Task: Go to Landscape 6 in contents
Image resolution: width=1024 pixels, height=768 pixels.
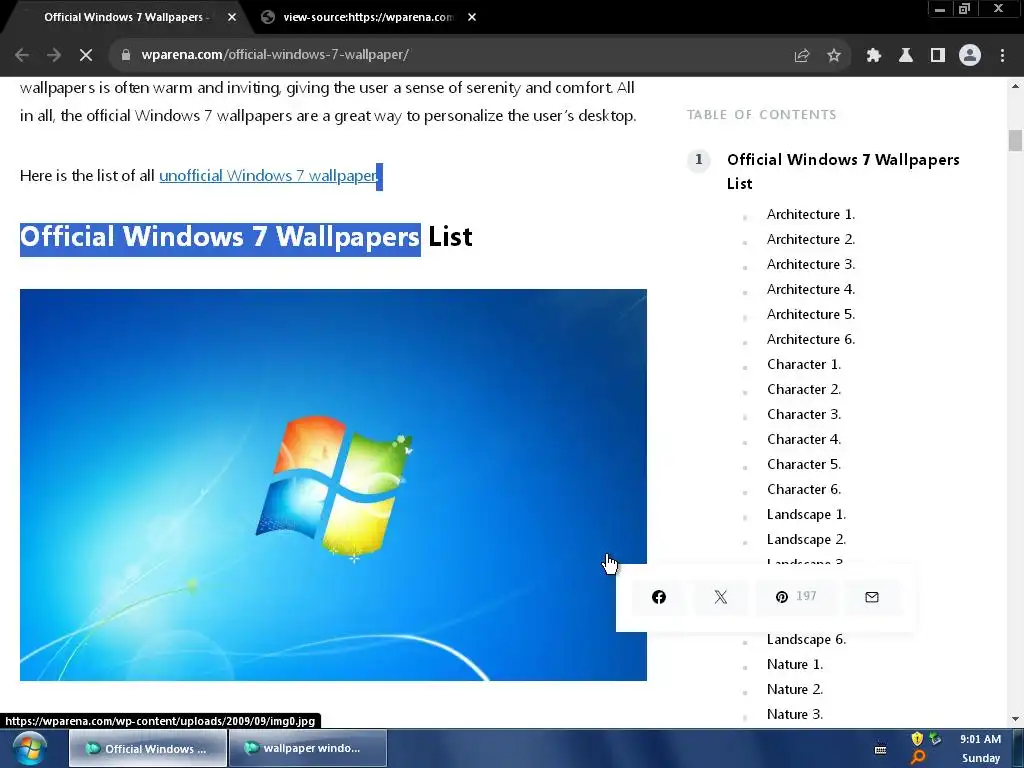Action: pyautogui.click(x=807, y=639)
